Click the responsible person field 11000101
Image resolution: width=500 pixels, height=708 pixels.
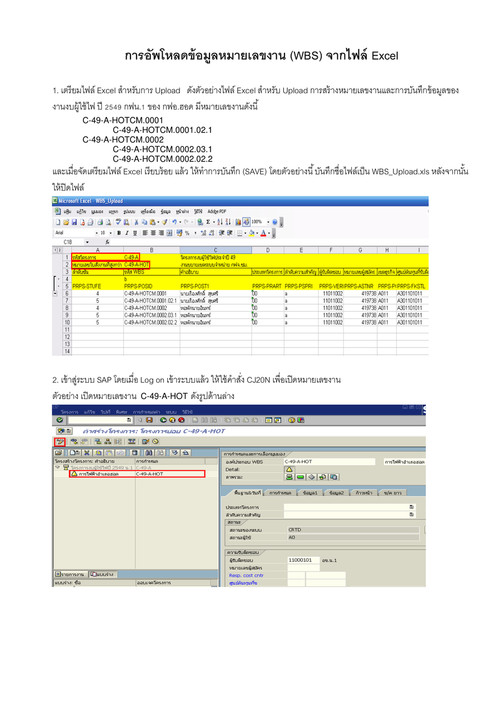click(303, 560)
